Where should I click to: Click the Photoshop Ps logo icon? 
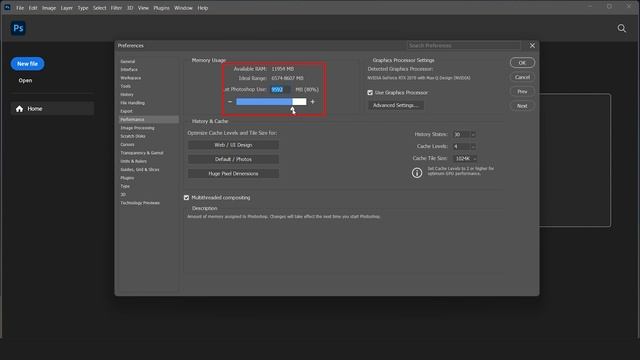(x=18, y=28)
